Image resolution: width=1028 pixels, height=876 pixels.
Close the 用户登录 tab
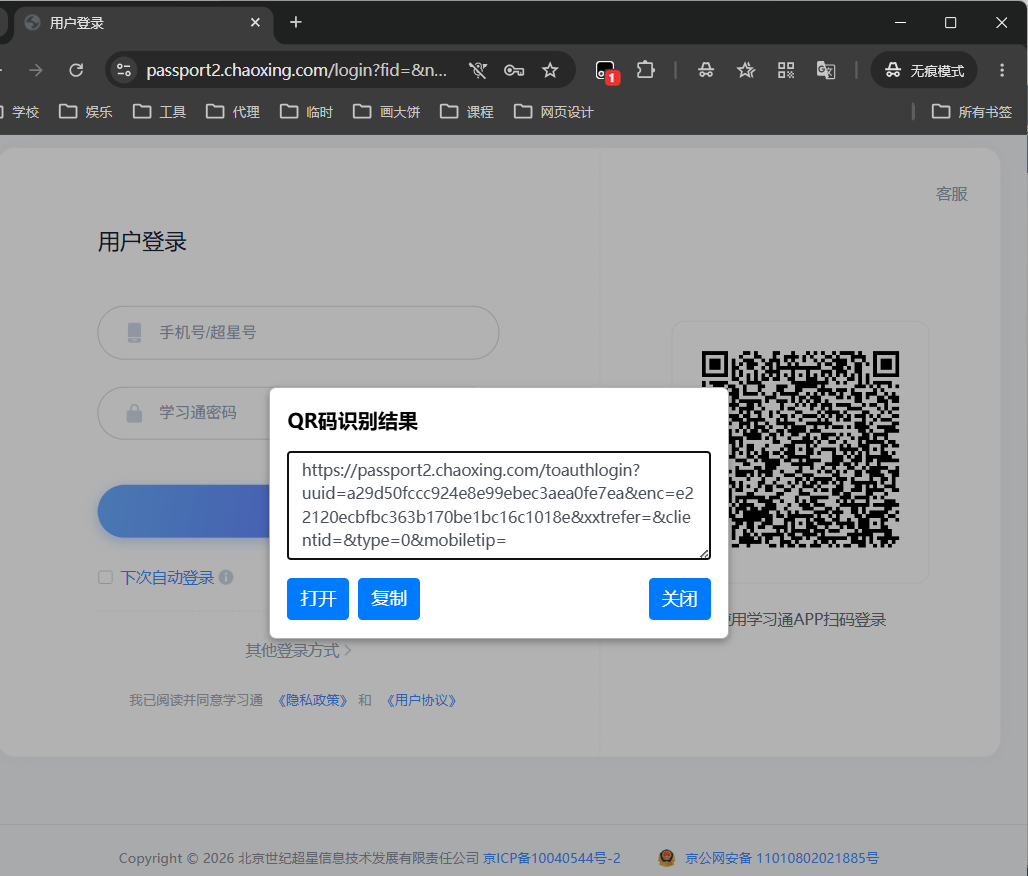[255, 22]
